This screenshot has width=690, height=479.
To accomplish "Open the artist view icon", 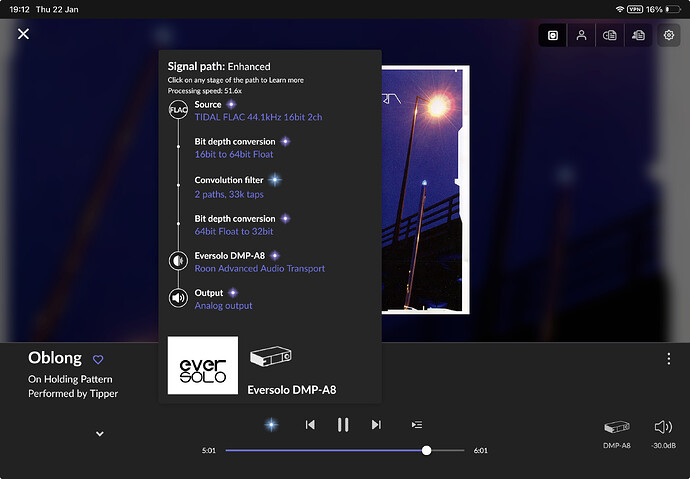I will [581, 35].
